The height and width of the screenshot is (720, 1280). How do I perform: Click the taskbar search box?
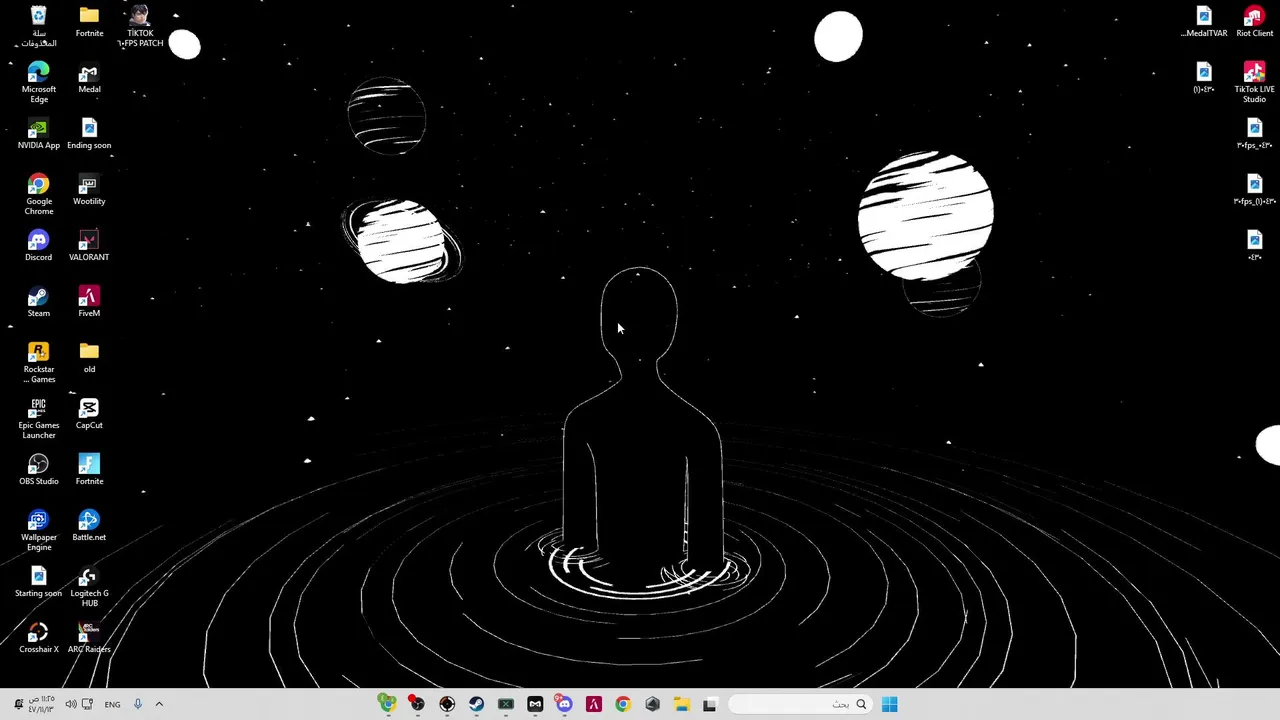[798, 704]
